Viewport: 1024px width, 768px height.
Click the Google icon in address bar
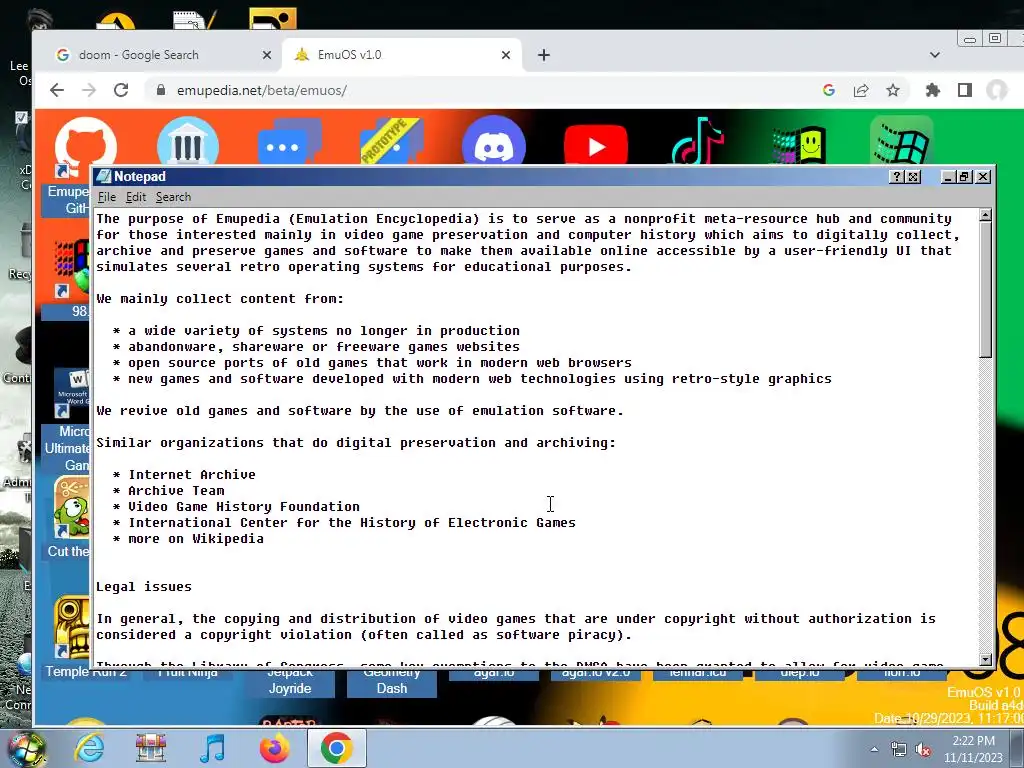click(x=829, y=90)
